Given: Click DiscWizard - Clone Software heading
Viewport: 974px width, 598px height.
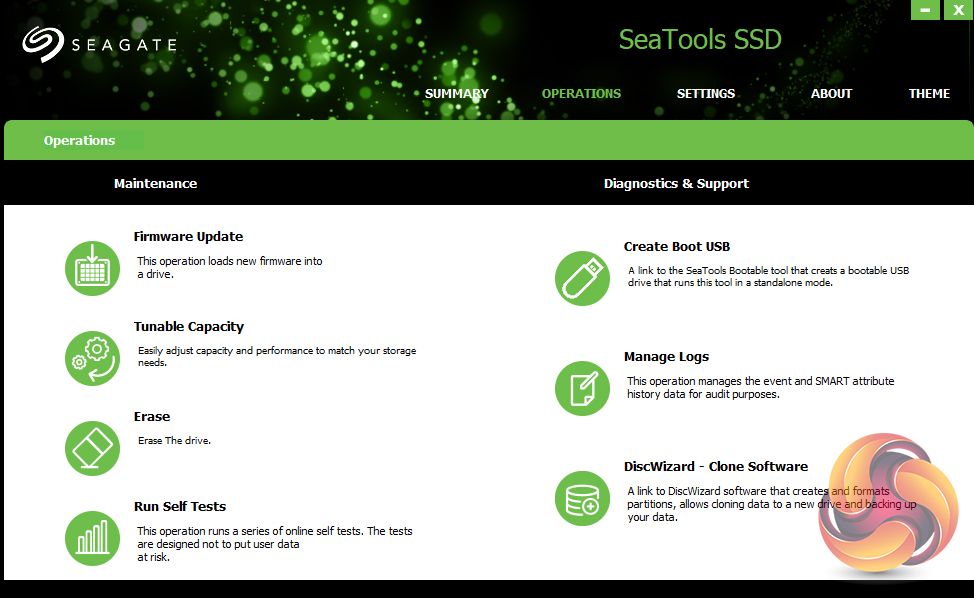Looking at the screenshot, I should 716,466.
